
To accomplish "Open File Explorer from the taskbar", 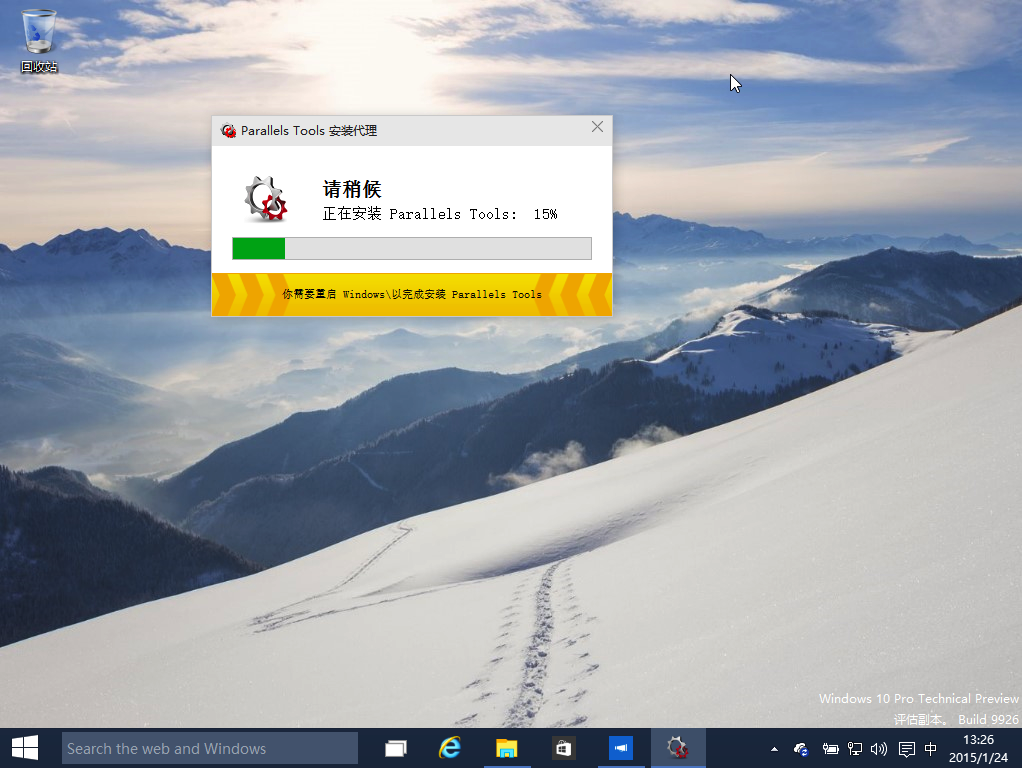I will tap(506, 748).
